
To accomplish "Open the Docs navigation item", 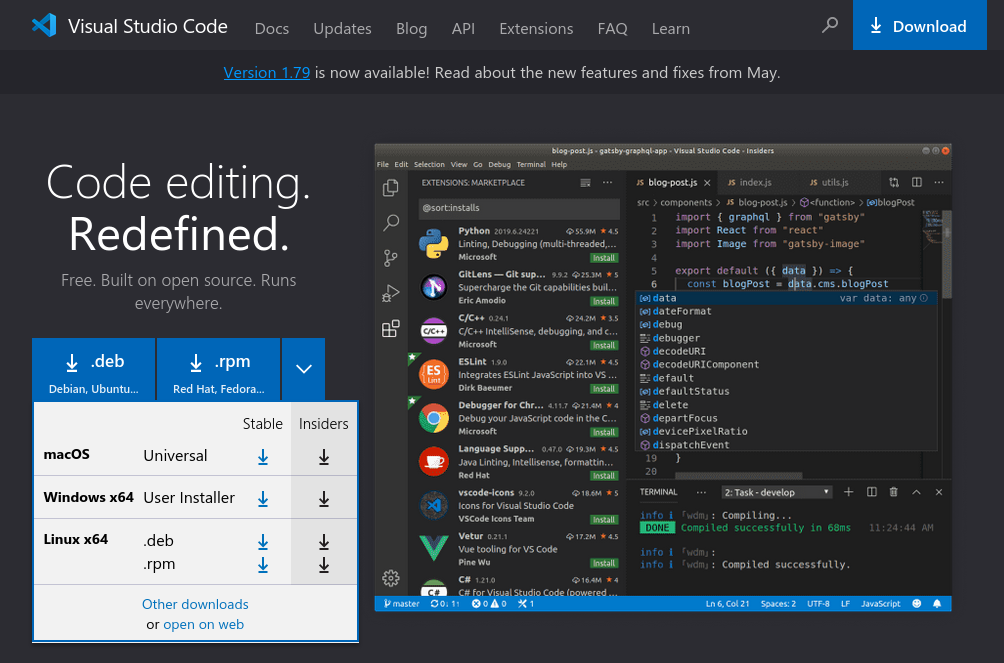I will tap(271, 28).
